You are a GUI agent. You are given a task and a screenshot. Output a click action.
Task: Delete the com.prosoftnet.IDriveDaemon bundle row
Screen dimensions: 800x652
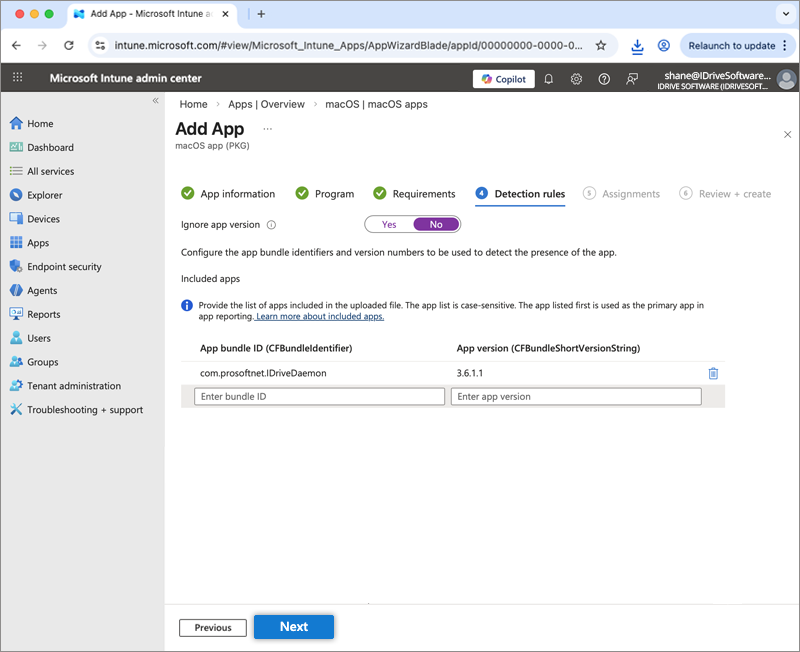coord(713,373)
